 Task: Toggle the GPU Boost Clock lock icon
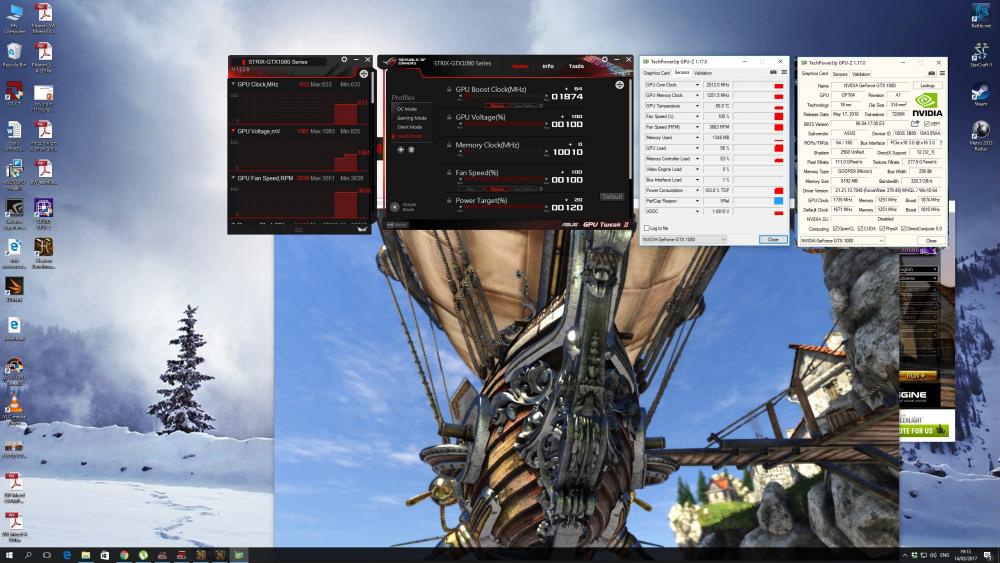449,90
